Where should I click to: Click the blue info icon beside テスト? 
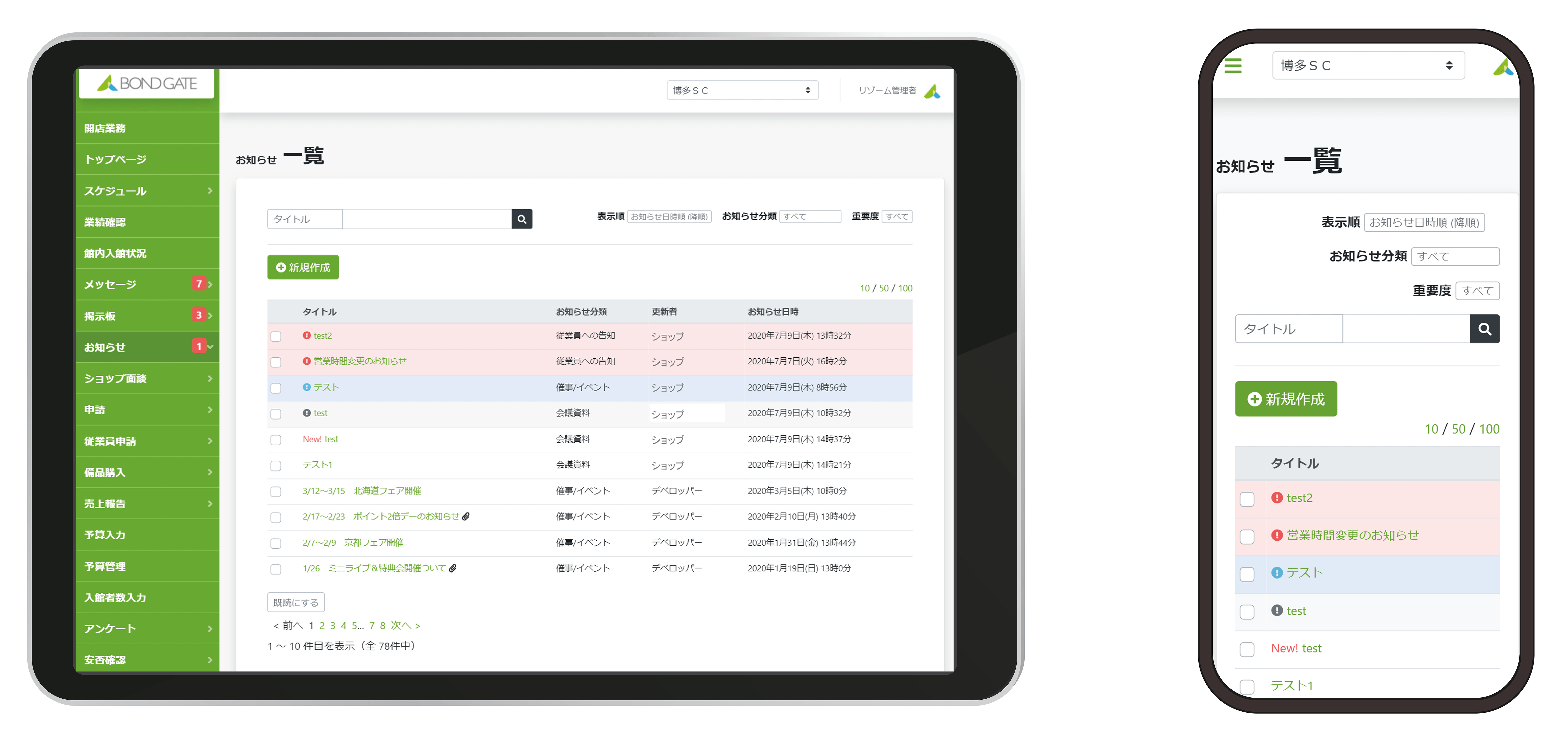tap(307, 387)
